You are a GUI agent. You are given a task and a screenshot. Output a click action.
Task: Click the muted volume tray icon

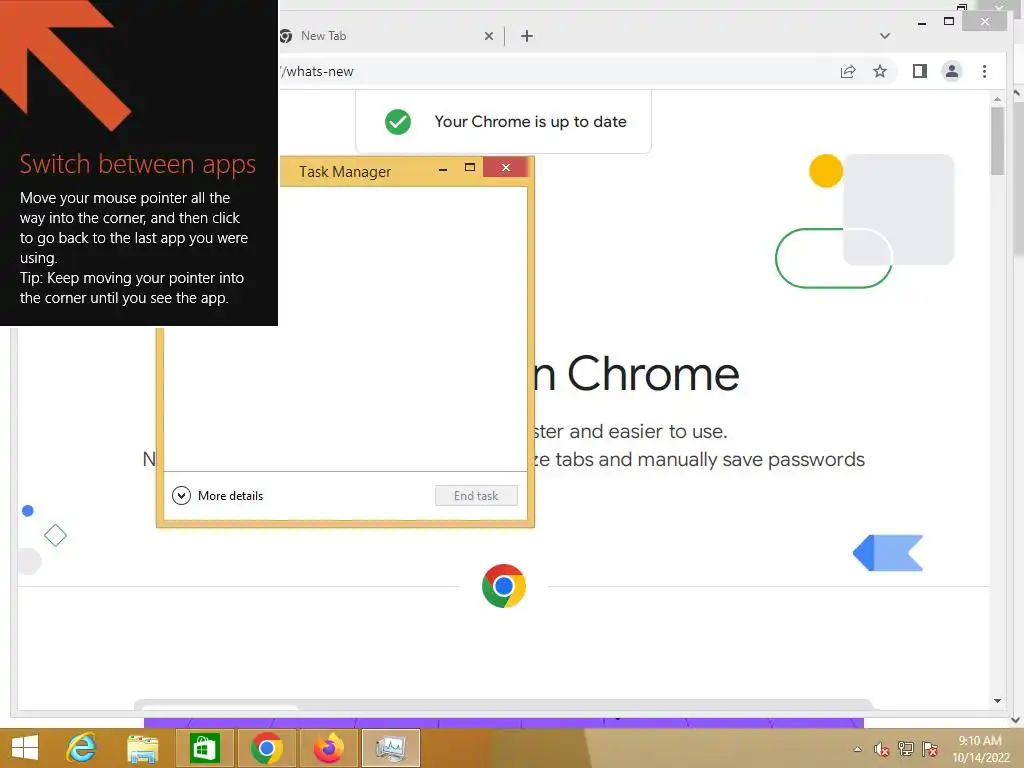point(882,749)
